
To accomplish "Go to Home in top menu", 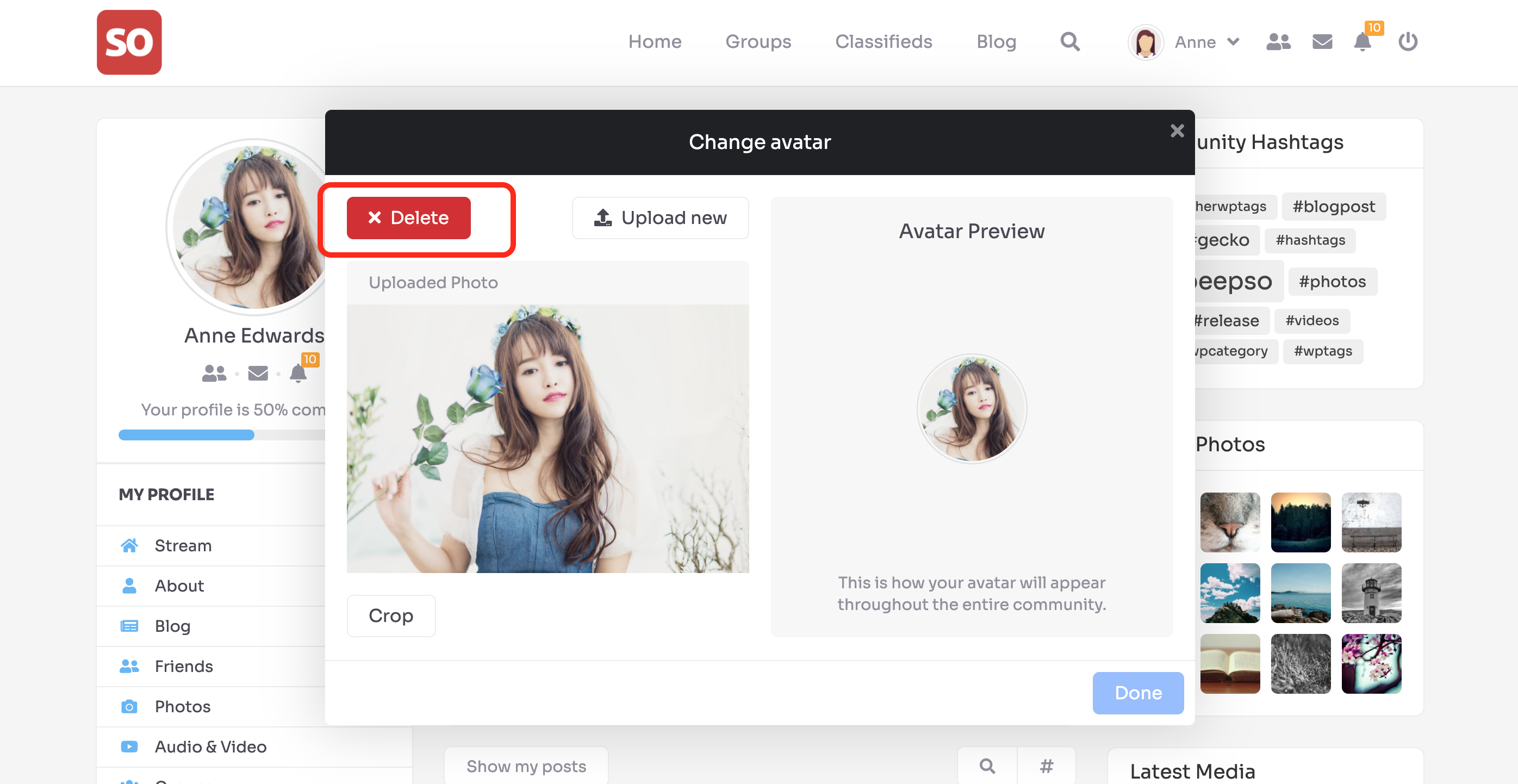I will click(x=655, y=42).
